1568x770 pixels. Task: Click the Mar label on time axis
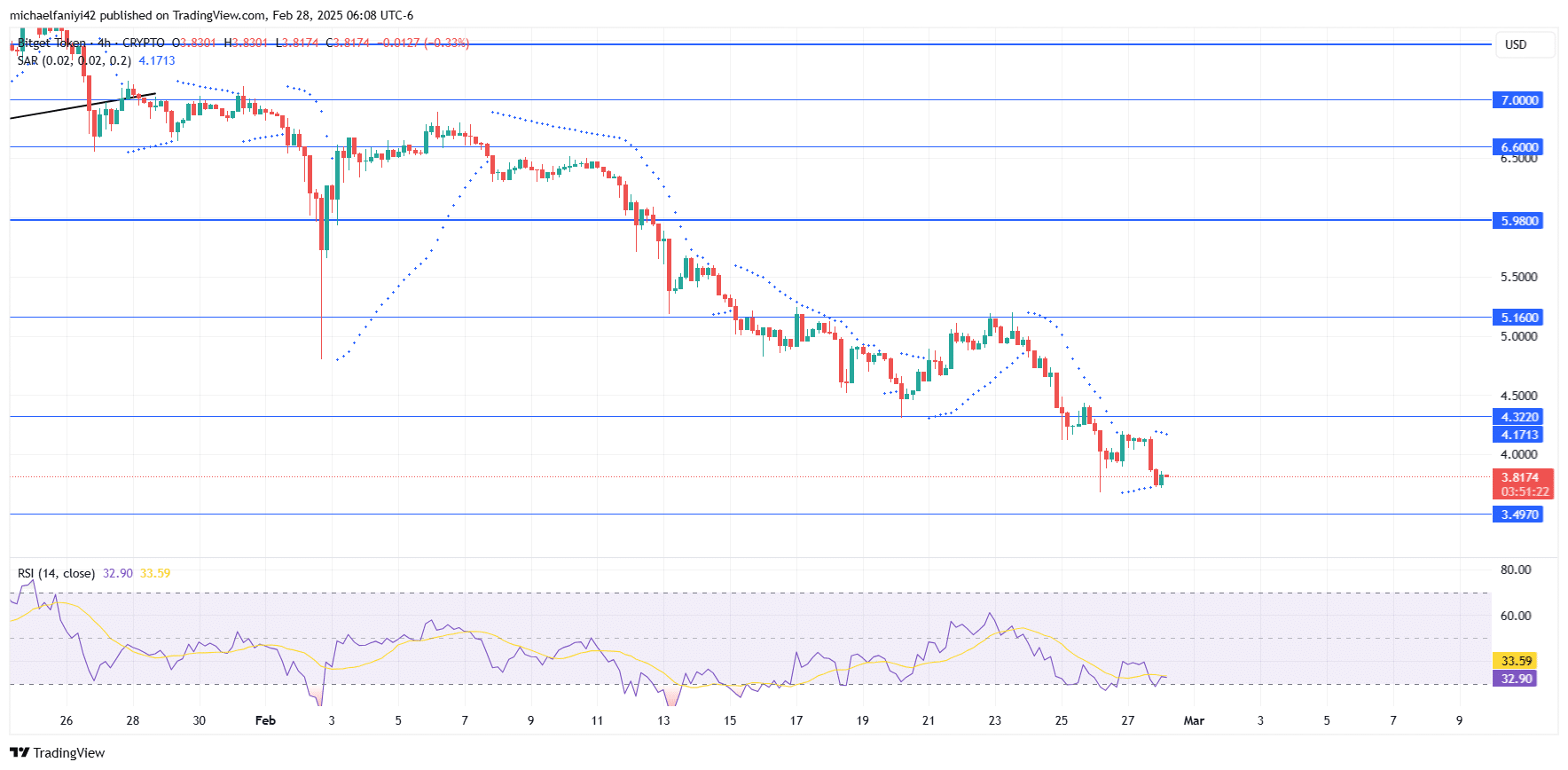pyautogui.click(x=1194, y=720)
